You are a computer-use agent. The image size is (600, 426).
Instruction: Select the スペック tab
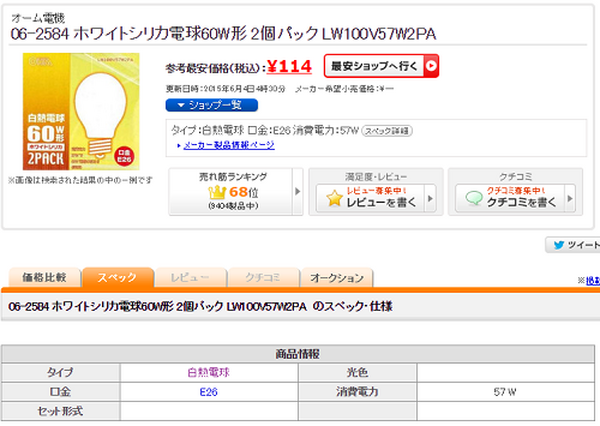pos(117,277)
